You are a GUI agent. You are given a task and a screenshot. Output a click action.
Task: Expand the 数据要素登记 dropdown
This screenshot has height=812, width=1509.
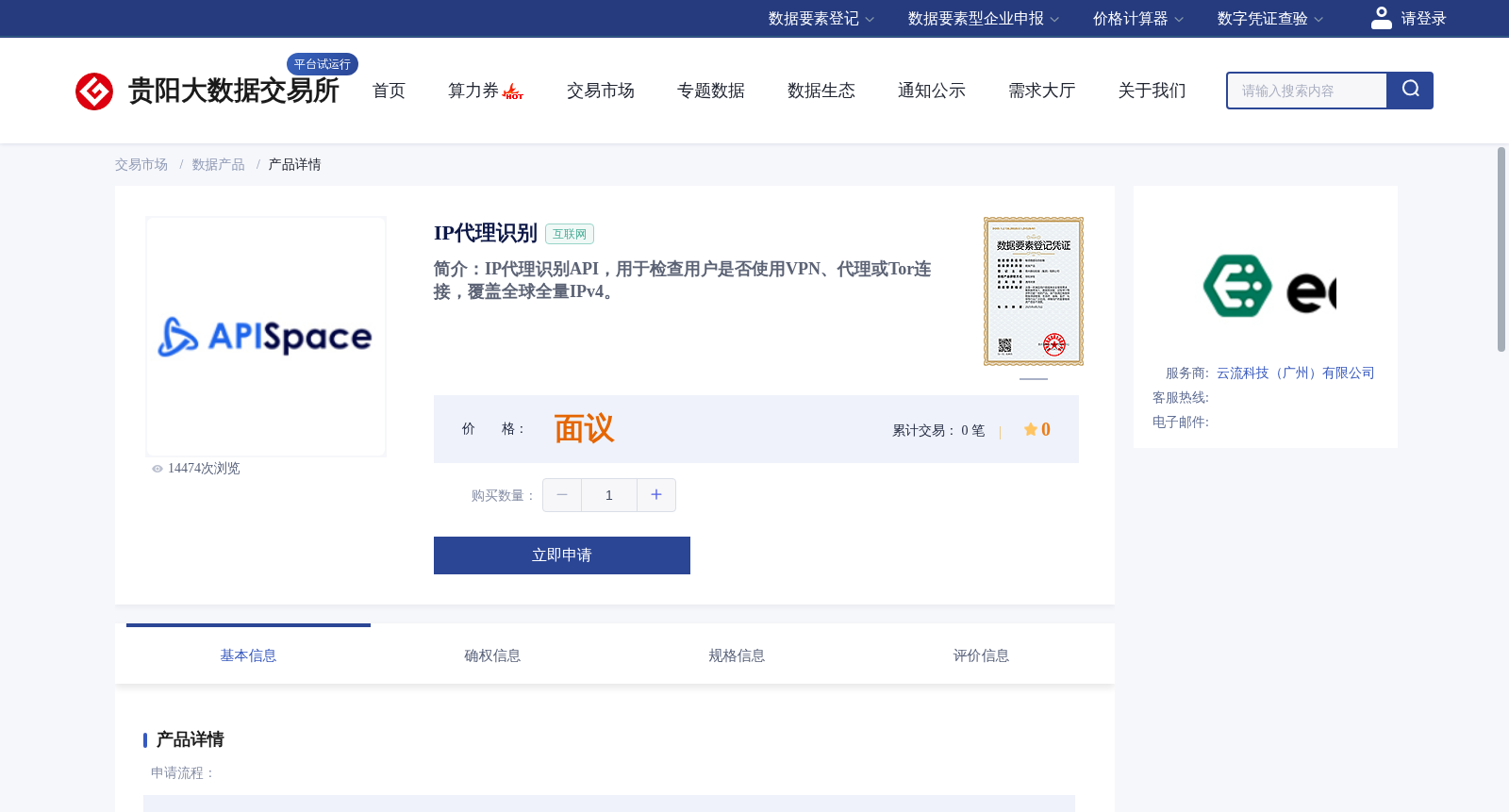pyautogui.click(x=821, y=19)
